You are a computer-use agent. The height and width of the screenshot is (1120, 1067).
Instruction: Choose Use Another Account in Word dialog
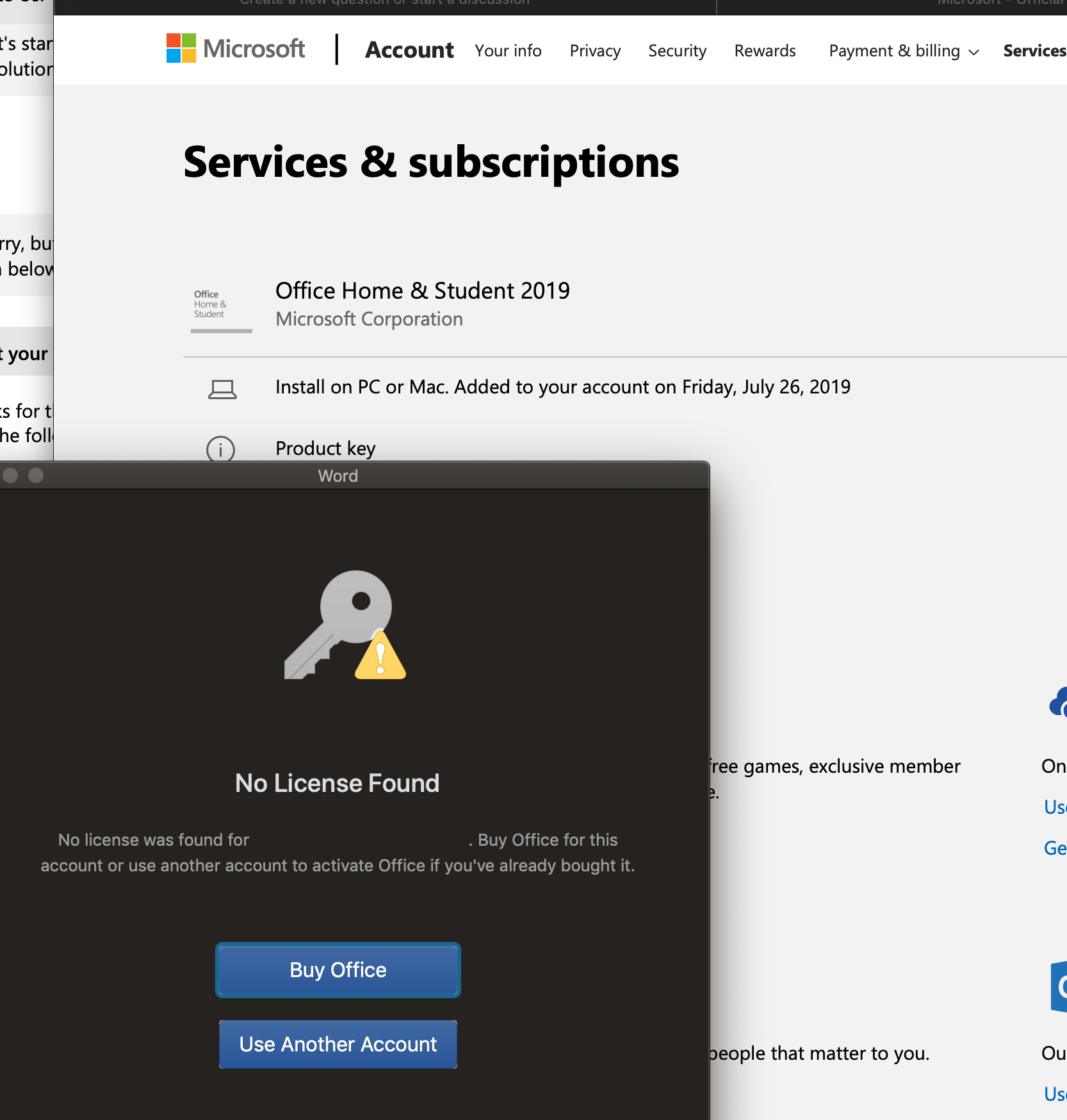(338, 1044)
